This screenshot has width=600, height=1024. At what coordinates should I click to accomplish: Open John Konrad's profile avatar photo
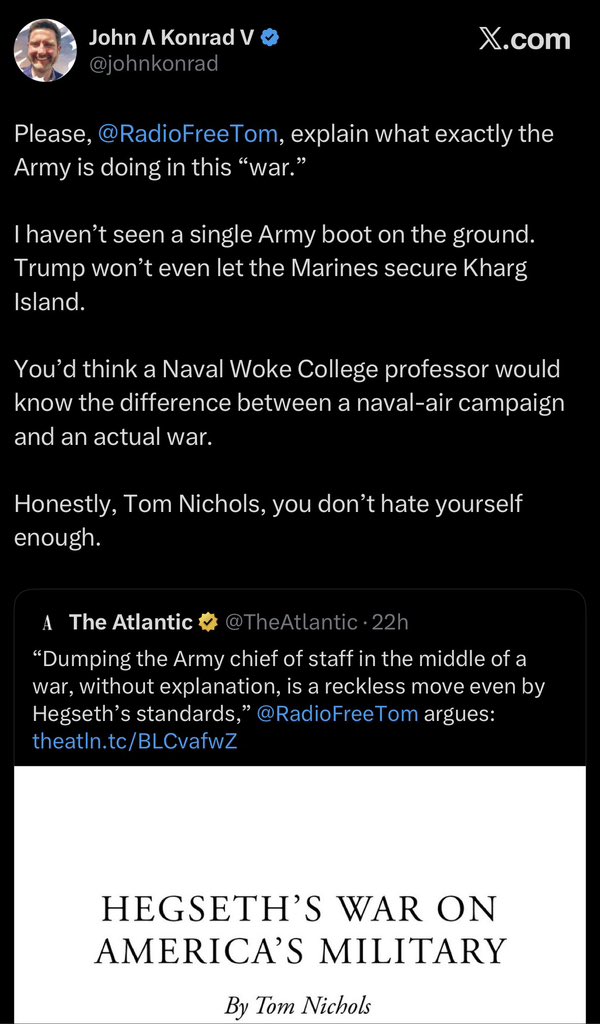click(x=45, y=50)
